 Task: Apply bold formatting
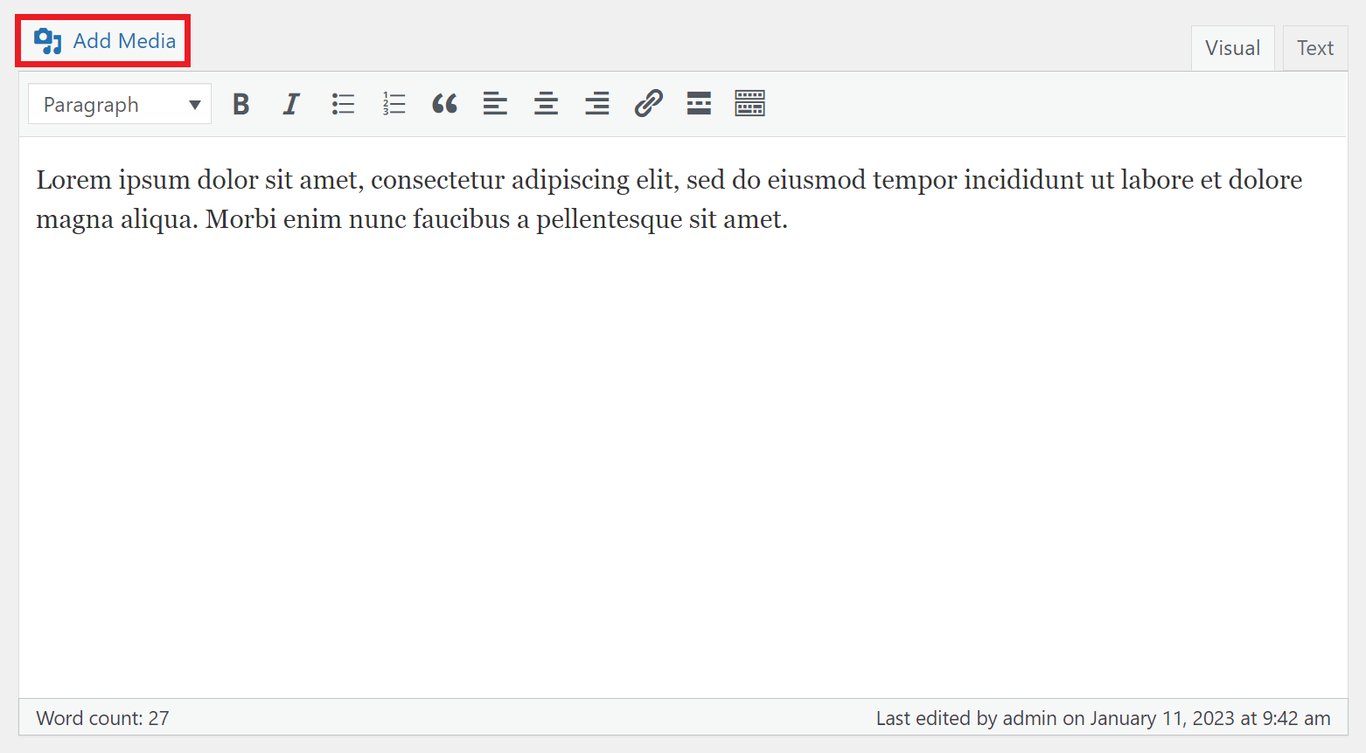pos(240,103)
